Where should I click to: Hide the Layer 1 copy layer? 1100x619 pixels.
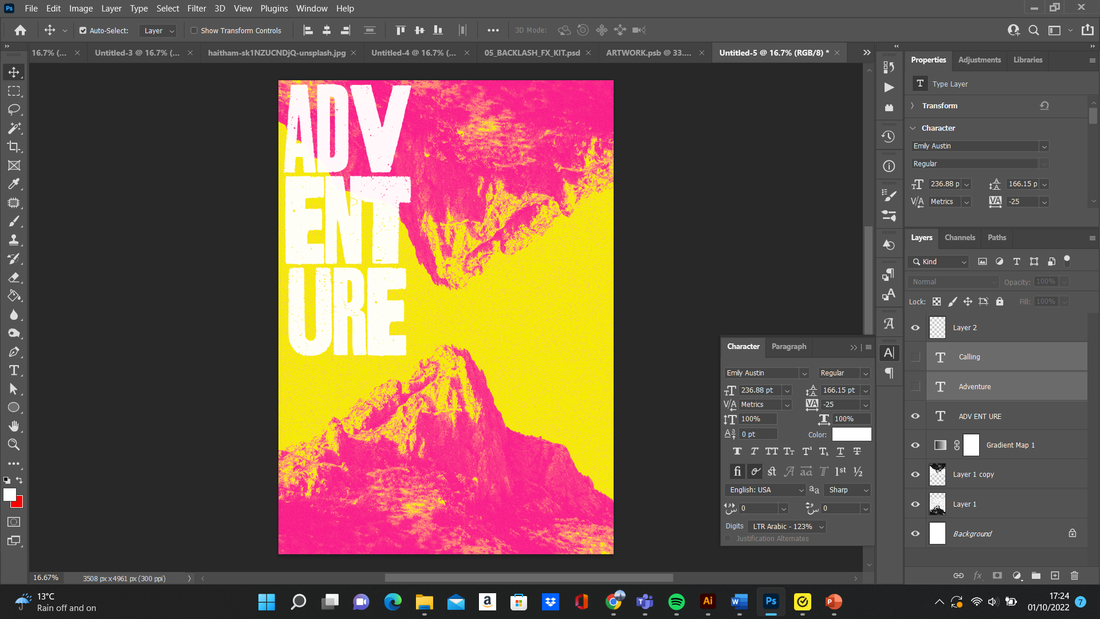[915, 474]
